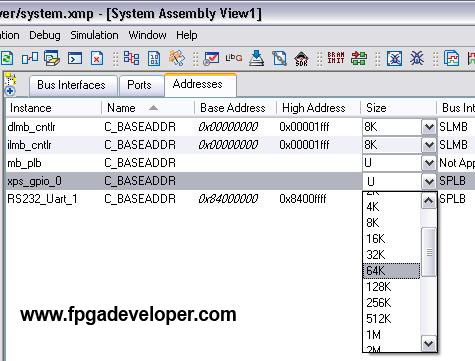475x361 pixels.
Task: Click the BRAM INIT toolbar icon
Action: 336,58
